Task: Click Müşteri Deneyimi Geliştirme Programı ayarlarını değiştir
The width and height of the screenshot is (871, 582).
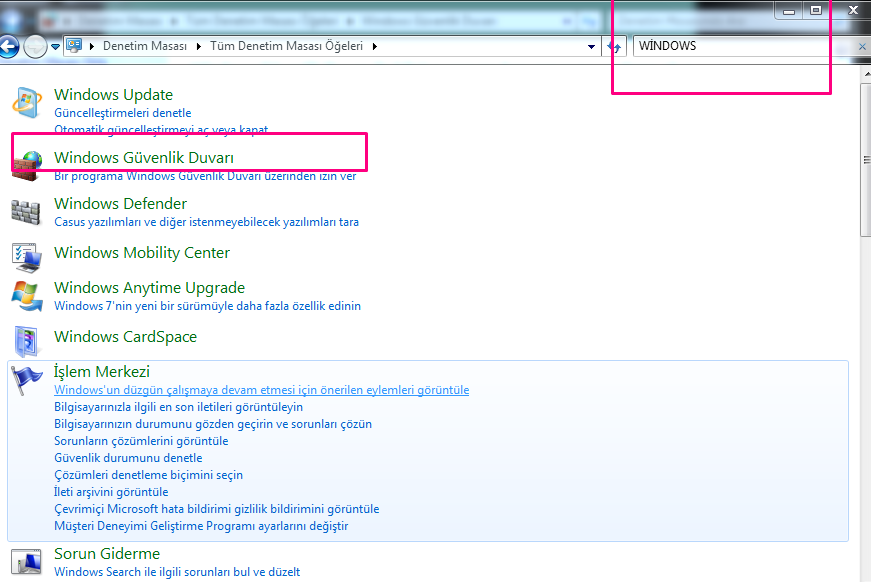Action: tap(201, 526)
